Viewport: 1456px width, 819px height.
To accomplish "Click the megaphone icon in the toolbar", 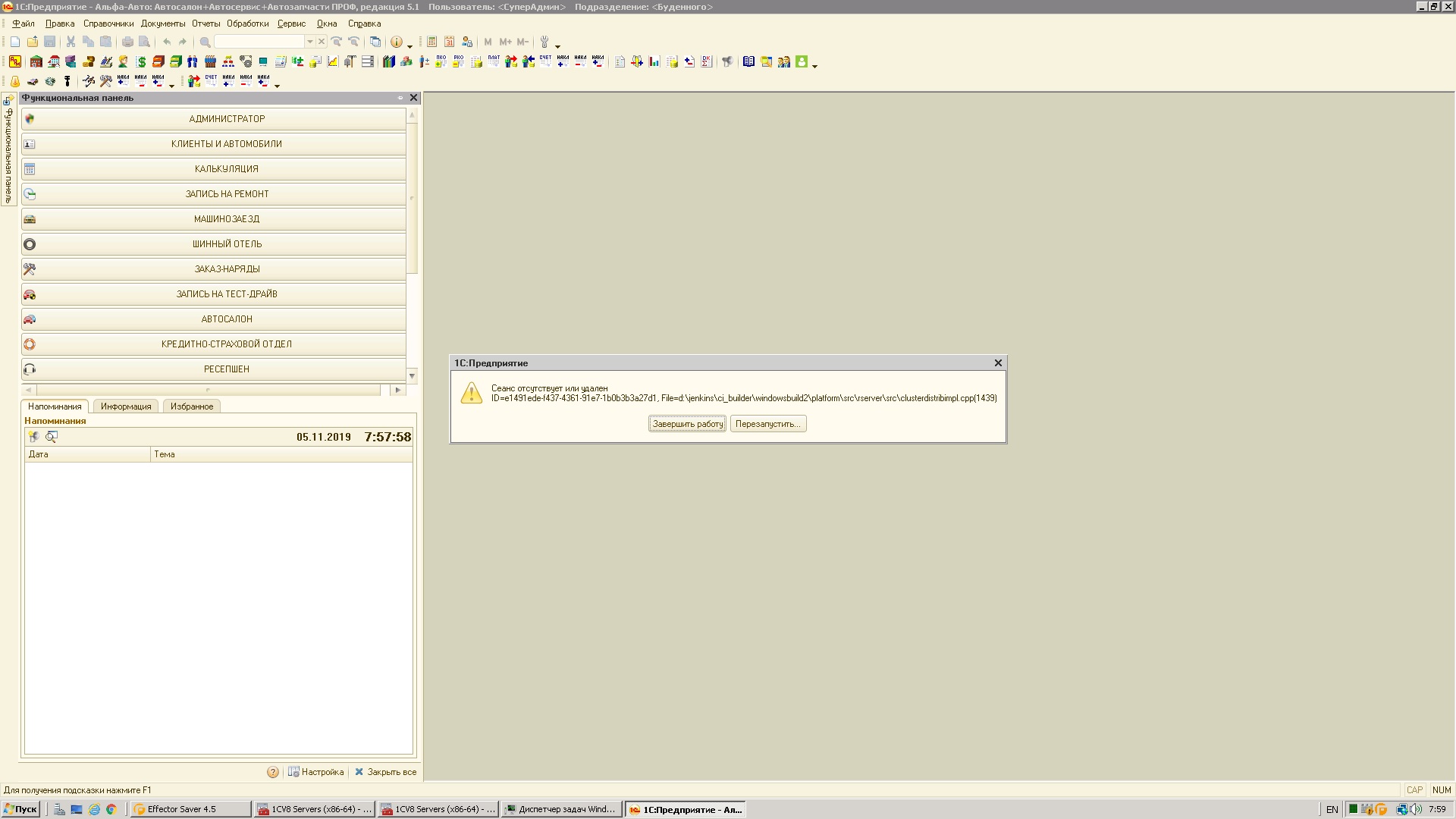I will point(727,61).
